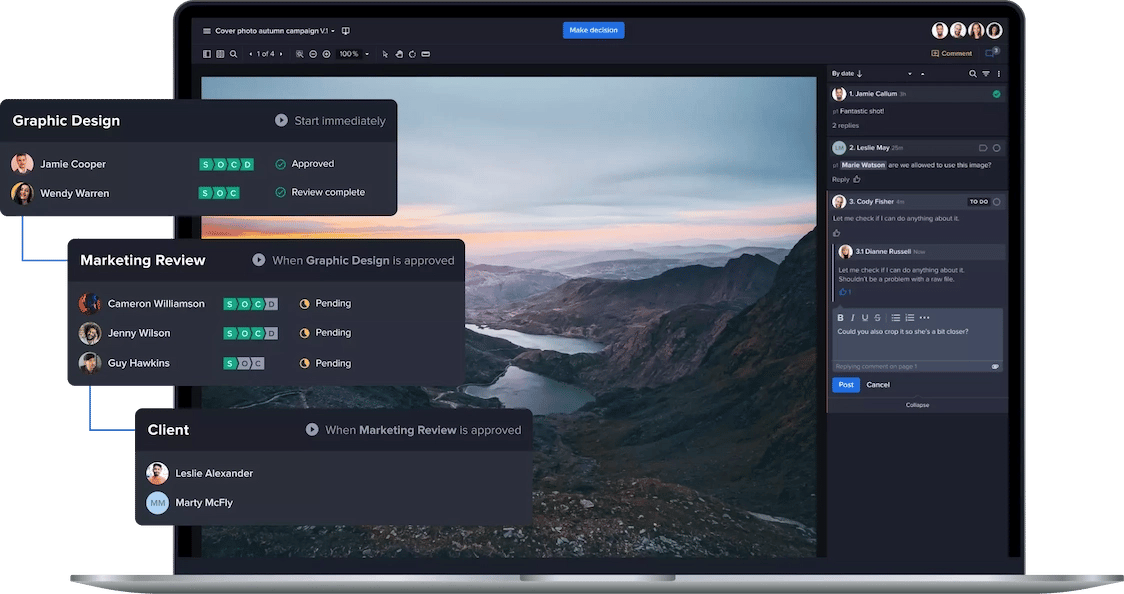Open the more options menu in comment panel
Screen dimensions: 1124x594
(x=998, y=74)
